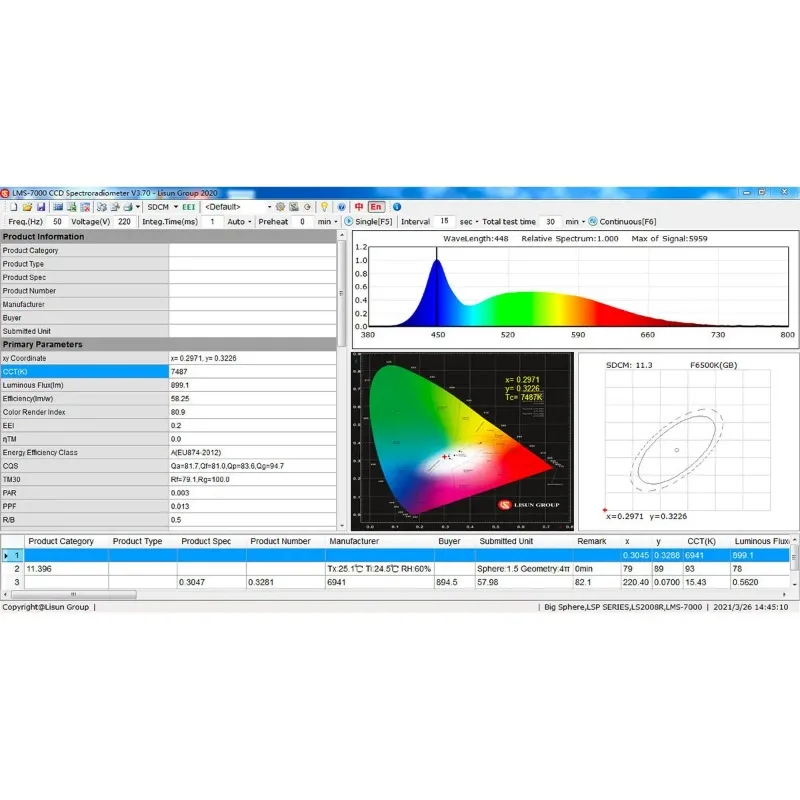This screenshot has height=800, width=800.
Task: Open settings via the gear icon
Action: coord(280,207)
